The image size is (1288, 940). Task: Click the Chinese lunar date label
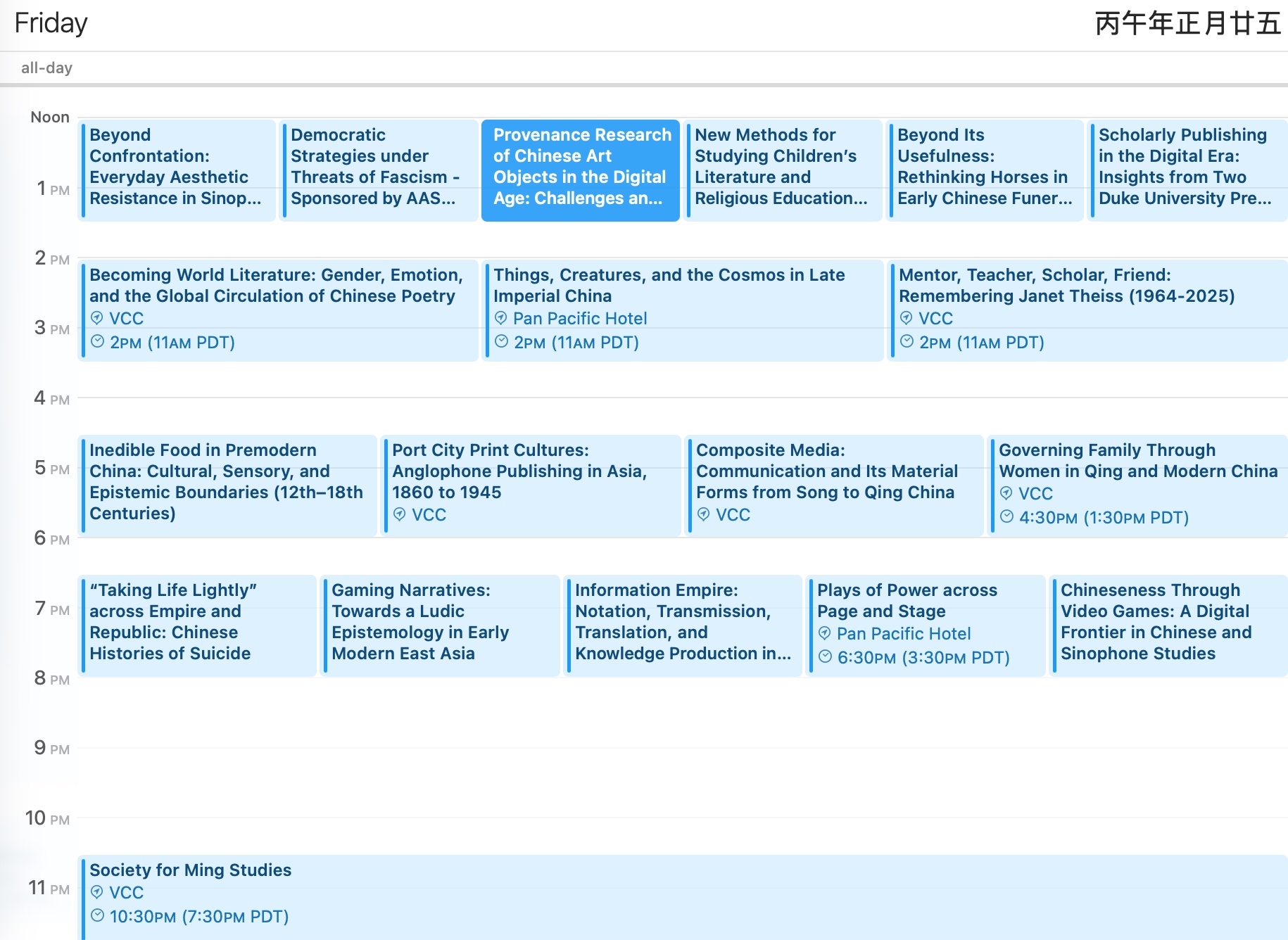click(1187, 23)
